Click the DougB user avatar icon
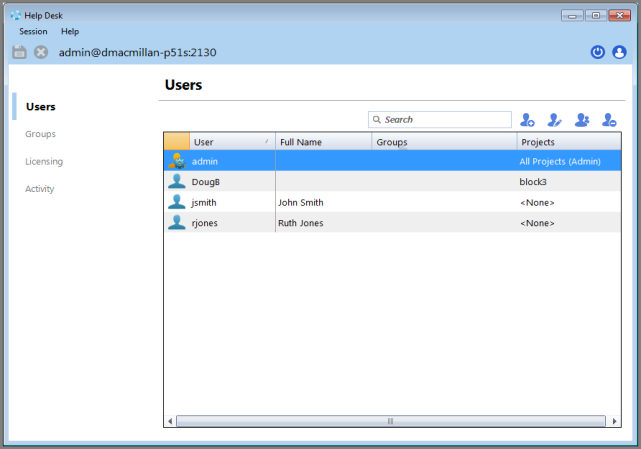 click(177, 181)
